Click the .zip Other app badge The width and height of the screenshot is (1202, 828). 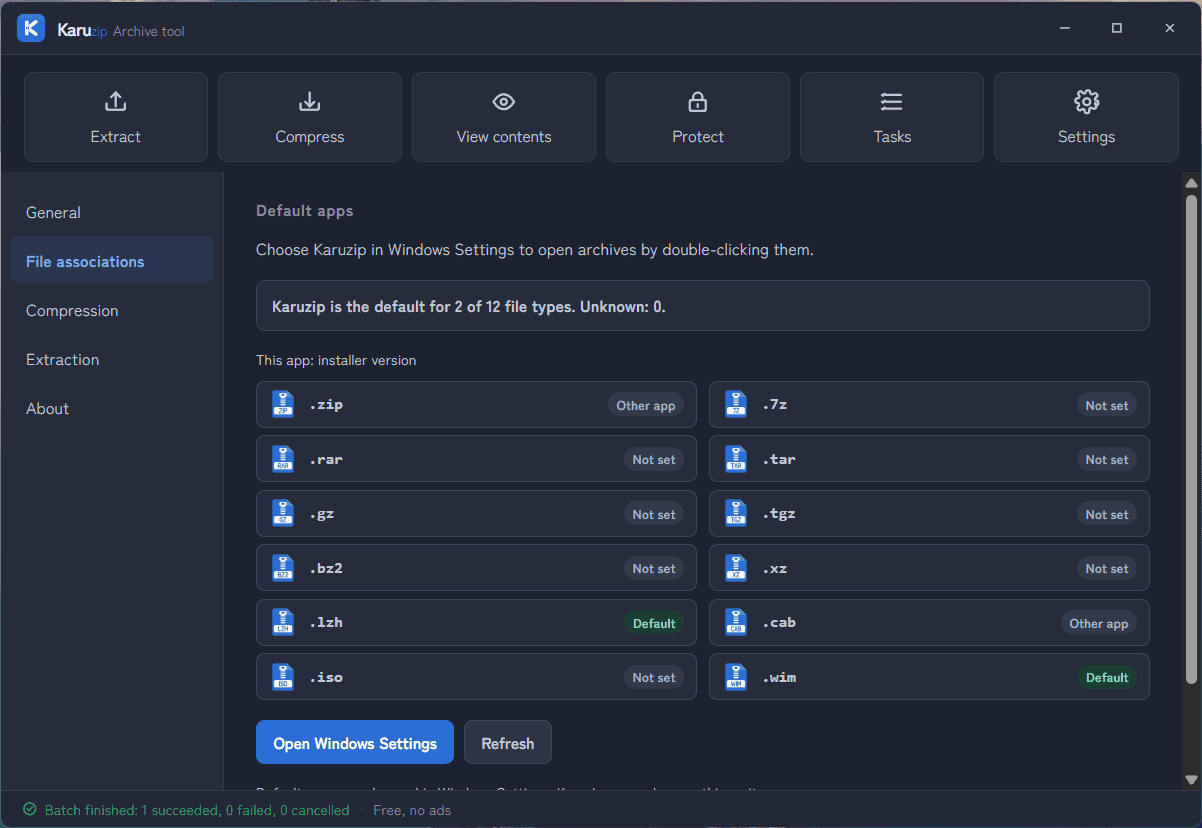tap(646, 405)
